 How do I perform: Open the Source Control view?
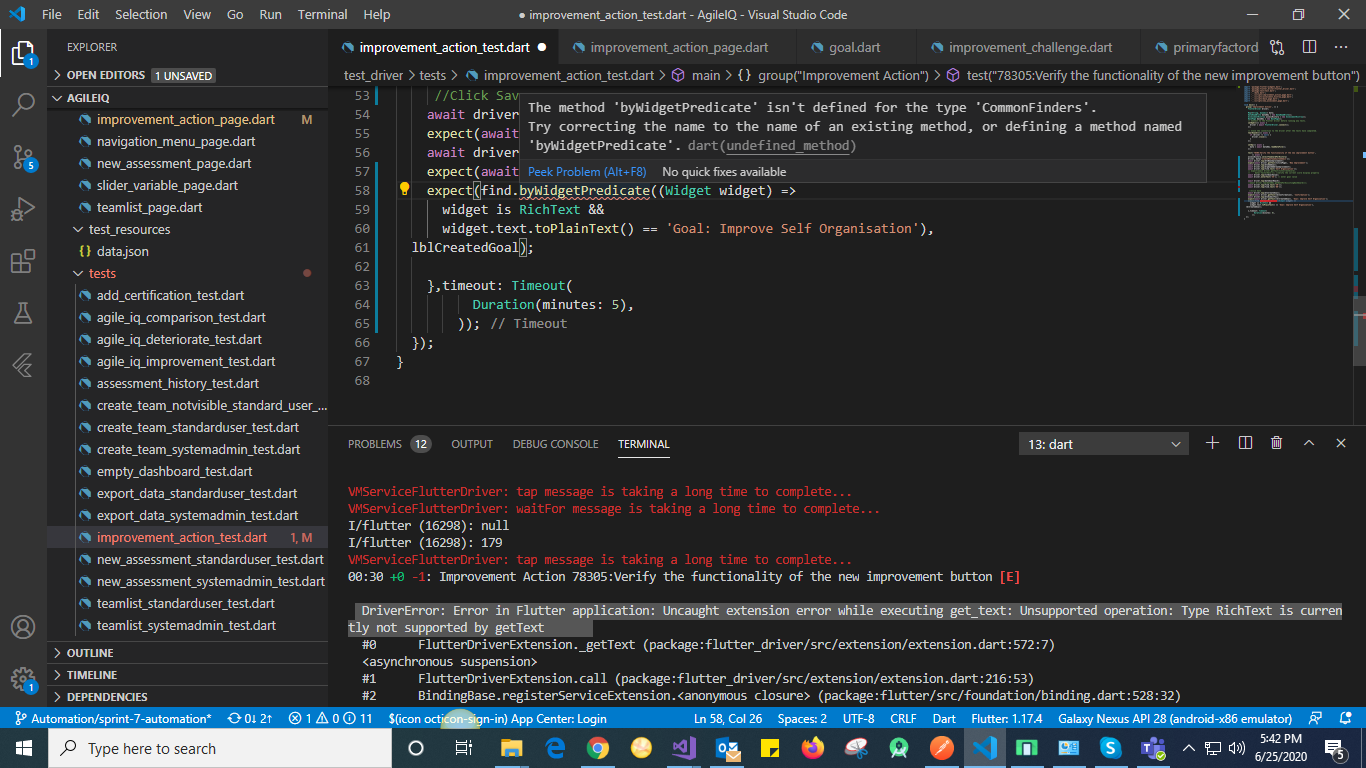coord(24,155)
